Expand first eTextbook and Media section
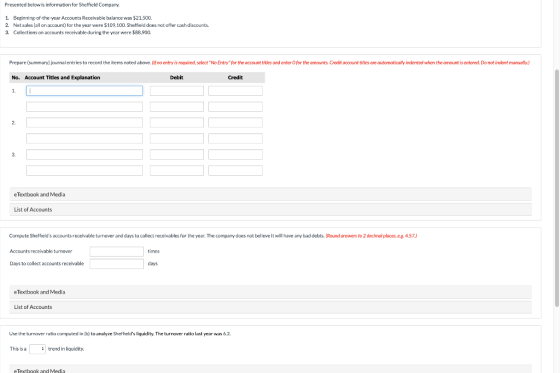This screenshot has height=373, width=560. pyautogui.click(x=270, y=194)
